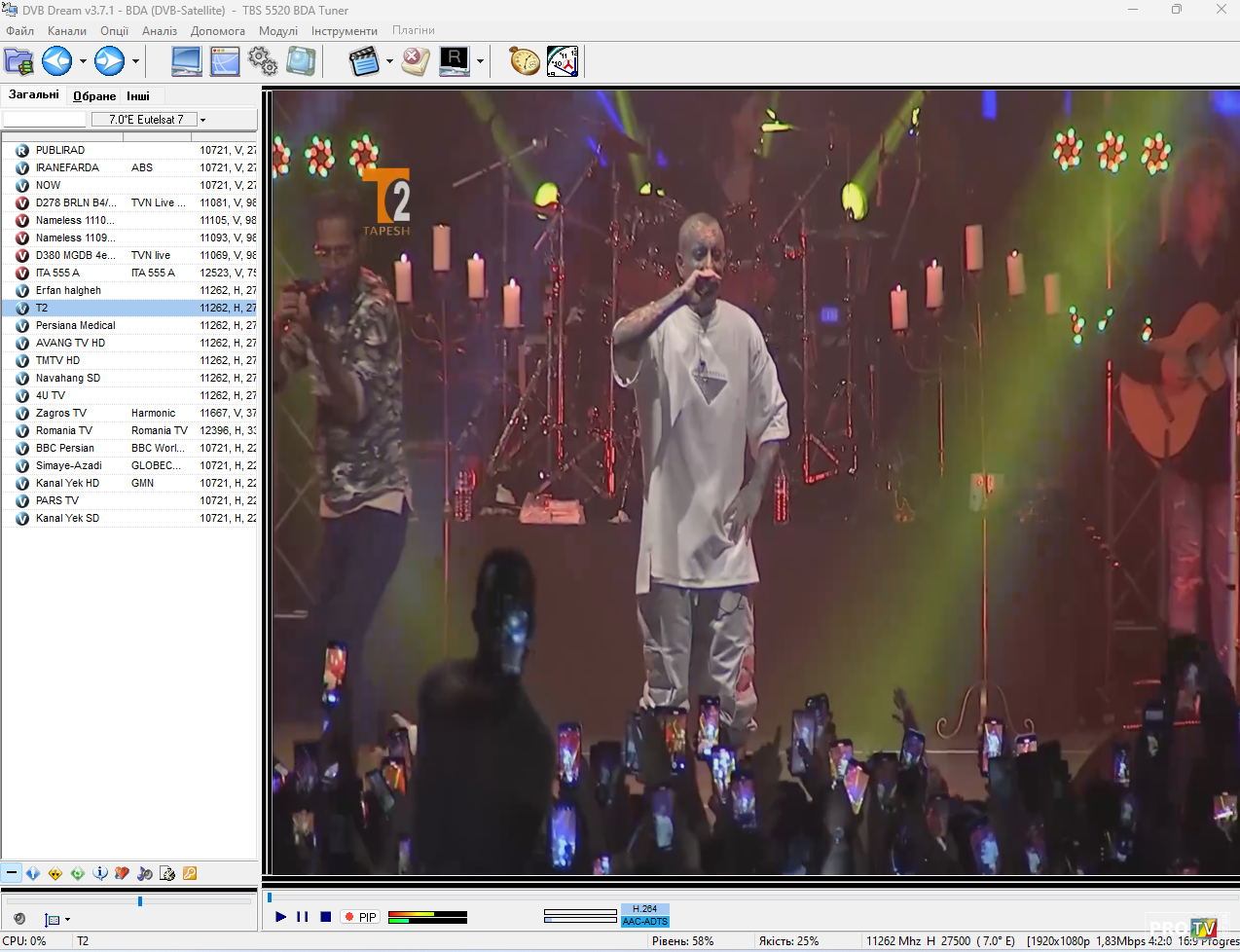The height and width of the screenshot is (952, 1240).
Task: Click the stopwatch timer toolbar icon
Action: pos(525,61)
